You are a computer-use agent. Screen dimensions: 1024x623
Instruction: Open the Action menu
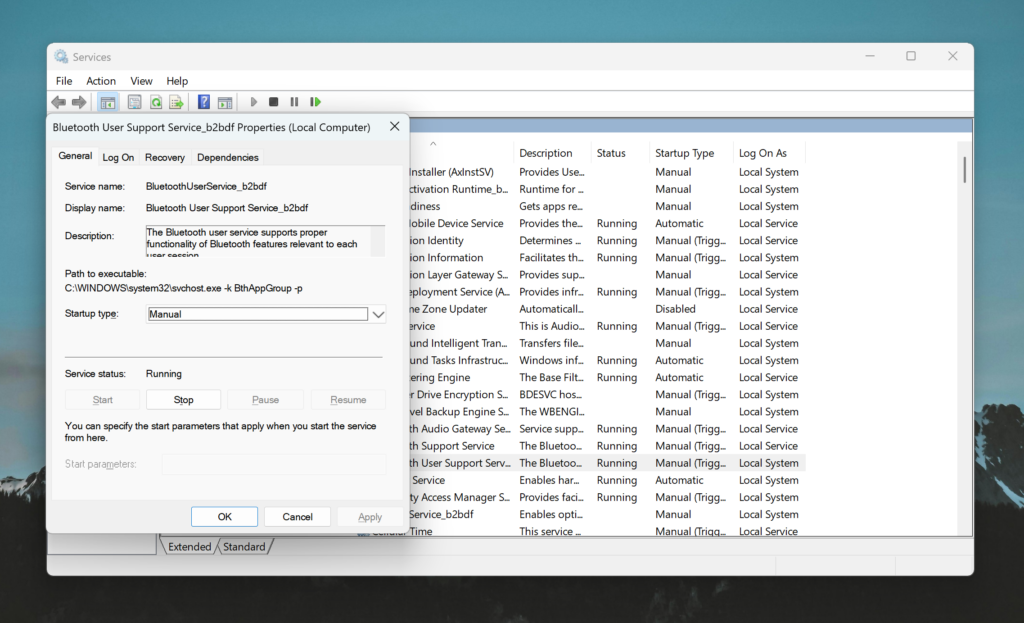[101, 81]
